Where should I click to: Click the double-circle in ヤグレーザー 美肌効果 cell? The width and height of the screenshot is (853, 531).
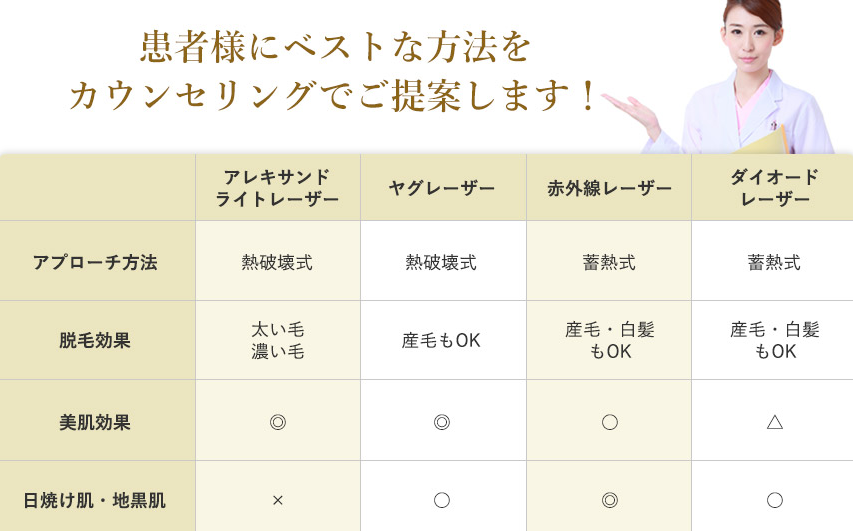(441, 422)
